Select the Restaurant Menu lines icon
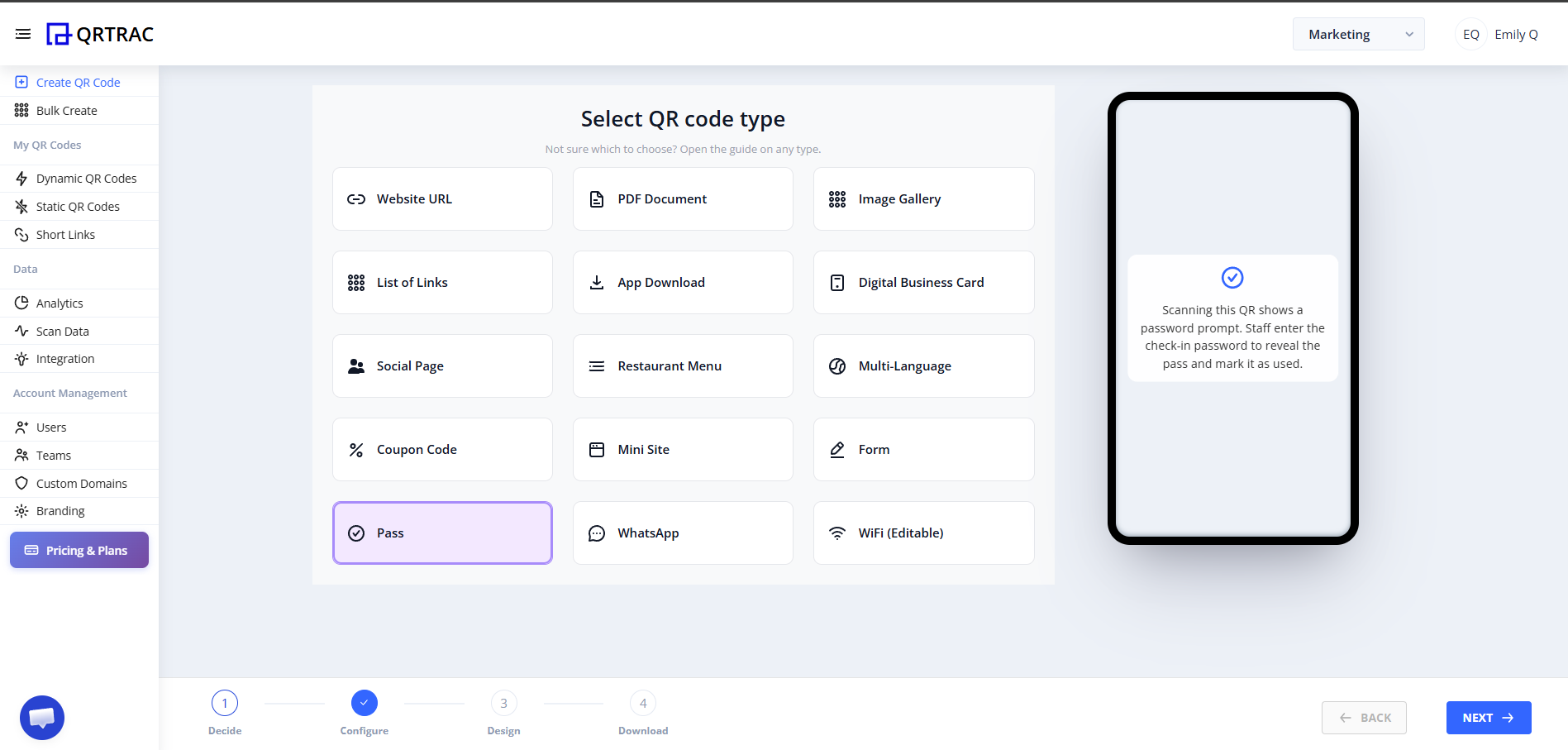1568x750 pixels. point(597,366)
